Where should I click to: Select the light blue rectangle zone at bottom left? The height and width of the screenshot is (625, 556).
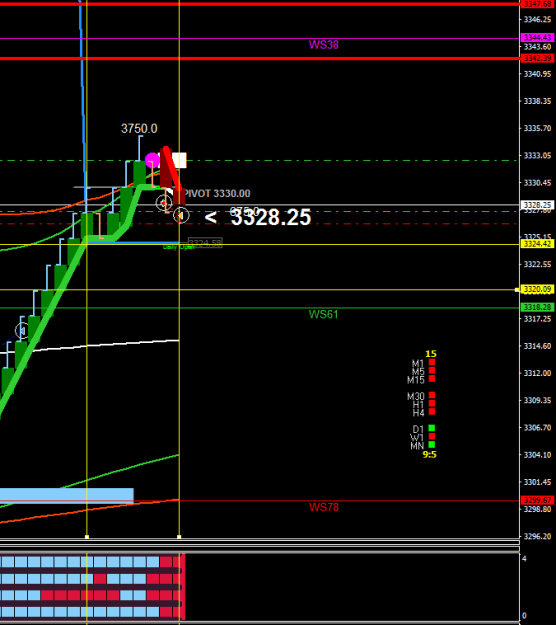pyautogui.click(x=67, y=496)
